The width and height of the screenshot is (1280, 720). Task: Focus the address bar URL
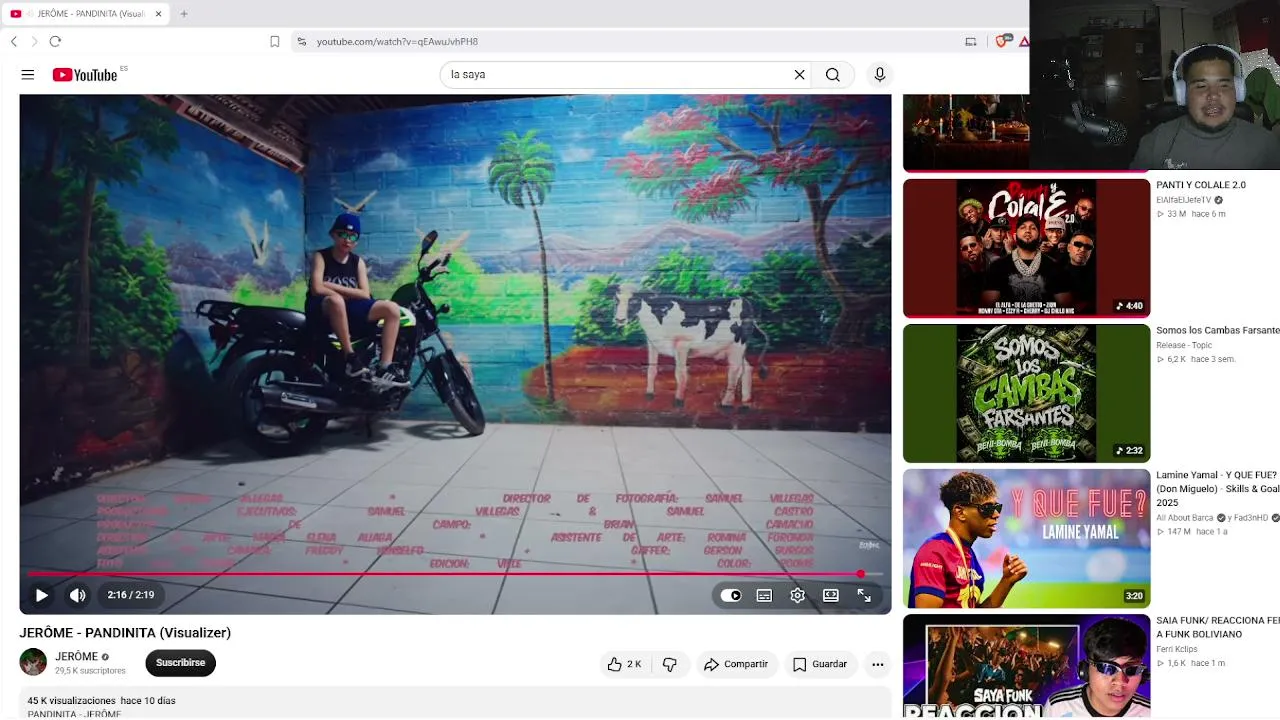pyautogui.click(x=397, y=42)
